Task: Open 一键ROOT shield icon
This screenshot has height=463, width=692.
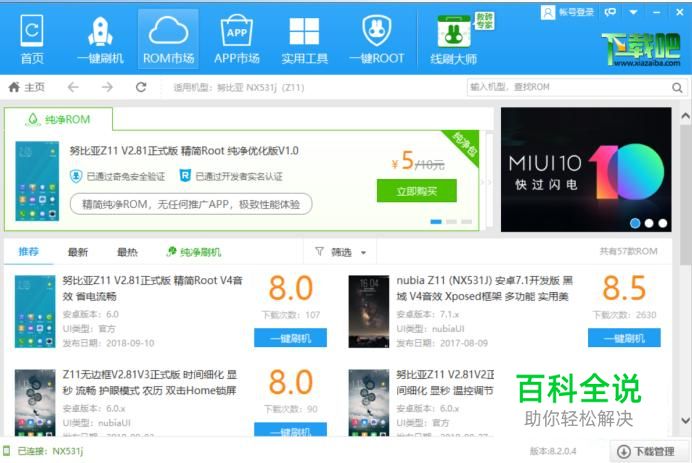Action: [376, 40]
